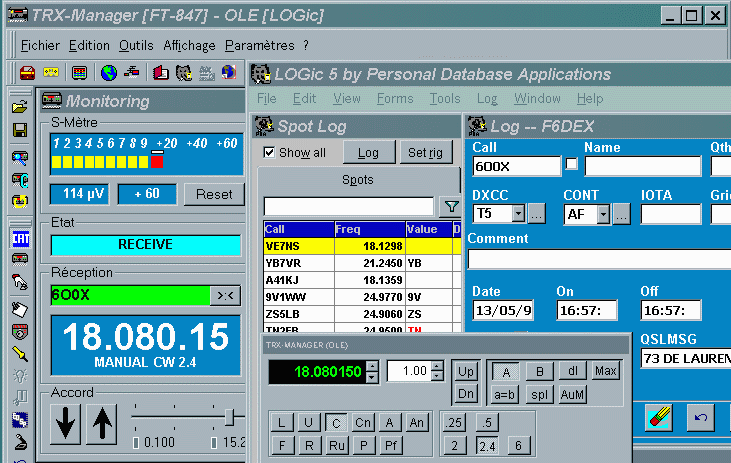
Task: Click the yellow cassette tape toolbar icon
Action: coord(51,72)
